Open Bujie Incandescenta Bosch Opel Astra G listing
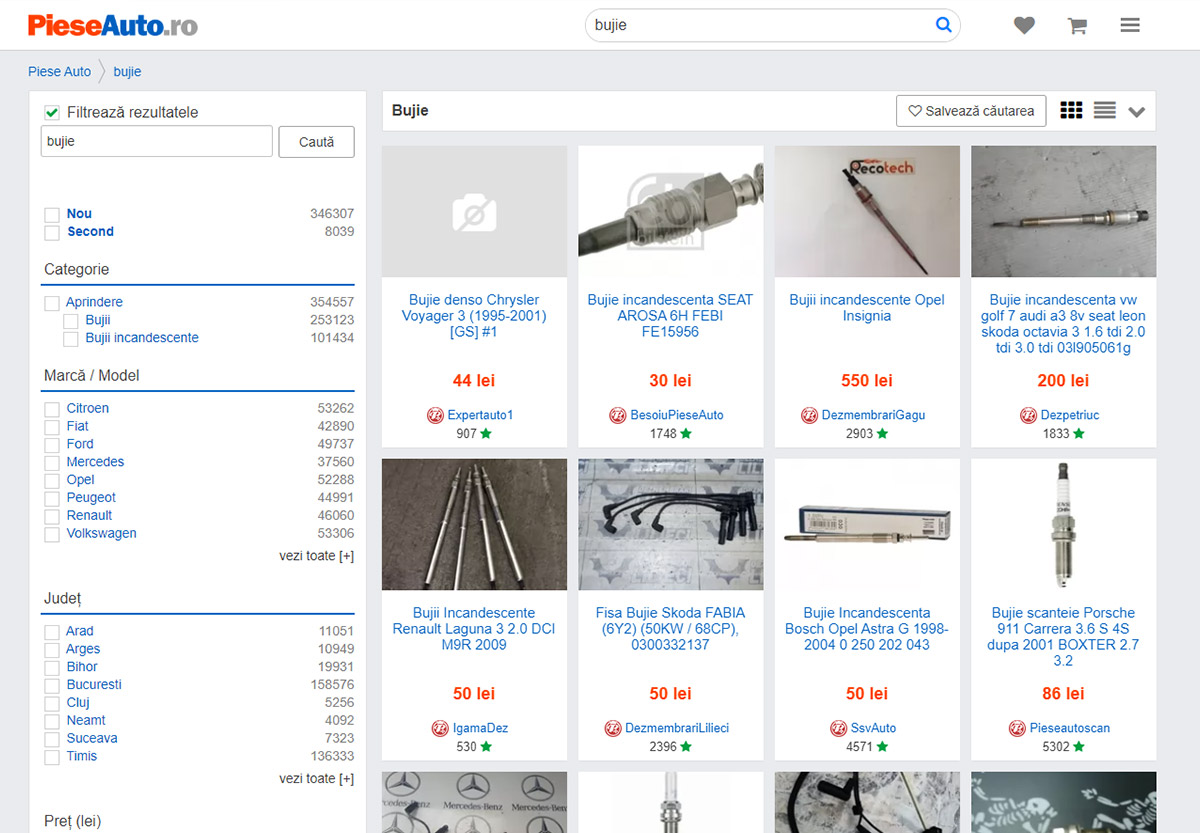The height and width of the screenshot is (833, 1200). 867,629
